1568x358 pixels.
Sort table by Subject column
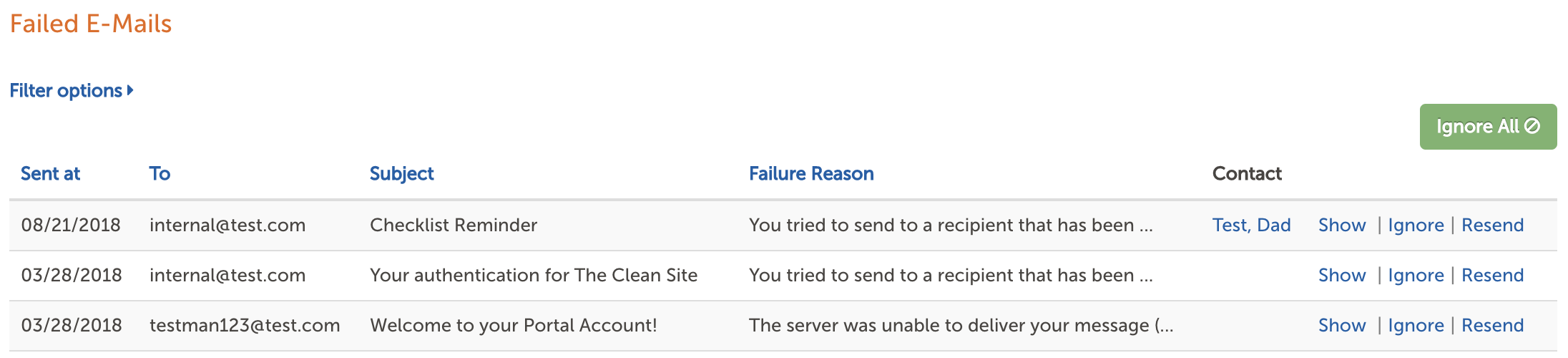pyautogui.click(x=401, y=174)
